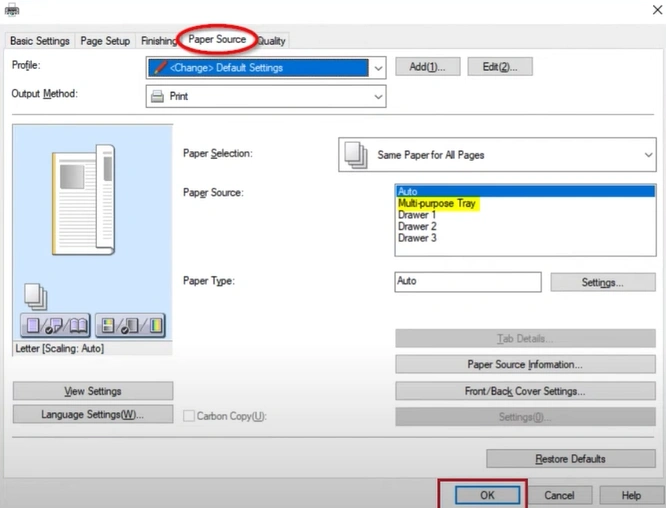This screenshot has width=666, height=508.
Task: Open the Page Setup tab
Action: [x=105, y=41]
